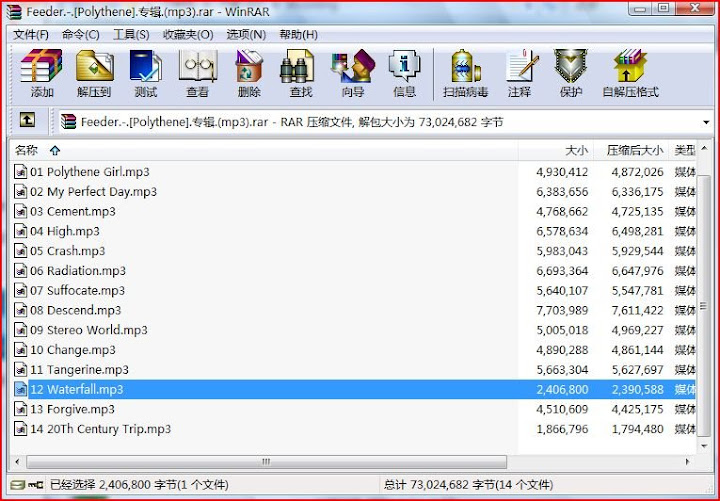
Task: Open the 注释 (Comment) tool
Action: pyautogui.click(x=519, y=73)
